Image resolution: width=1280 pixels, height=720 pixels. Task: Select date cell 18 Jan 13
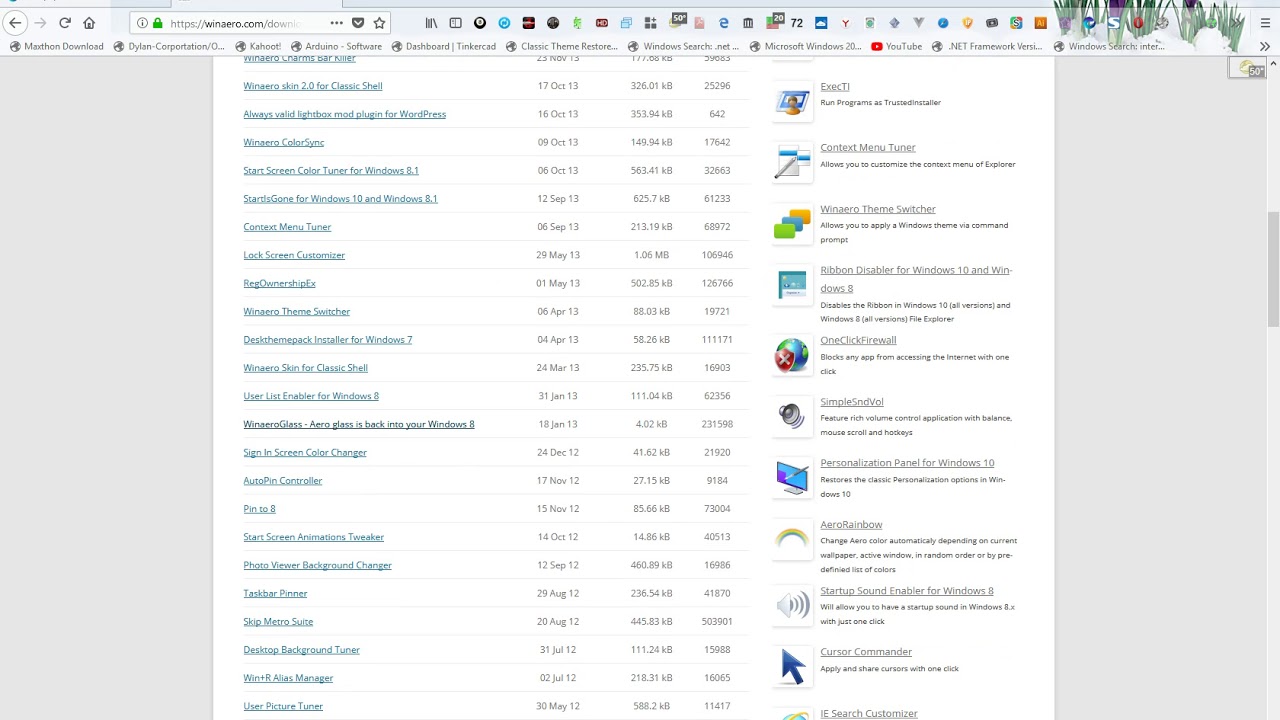558,424
